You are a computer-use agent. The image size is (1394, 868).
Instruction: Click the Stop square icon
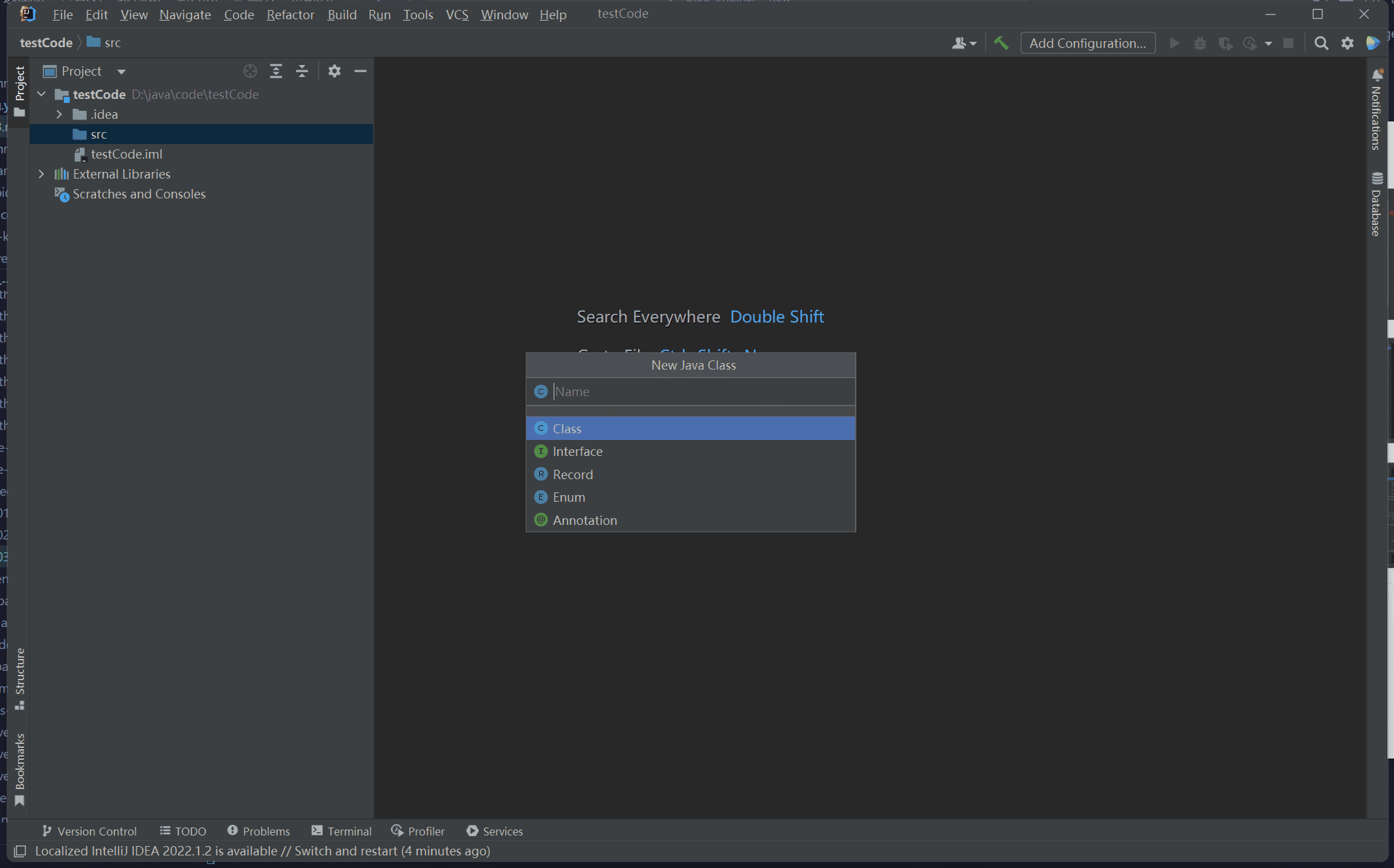pos(1288,43)
